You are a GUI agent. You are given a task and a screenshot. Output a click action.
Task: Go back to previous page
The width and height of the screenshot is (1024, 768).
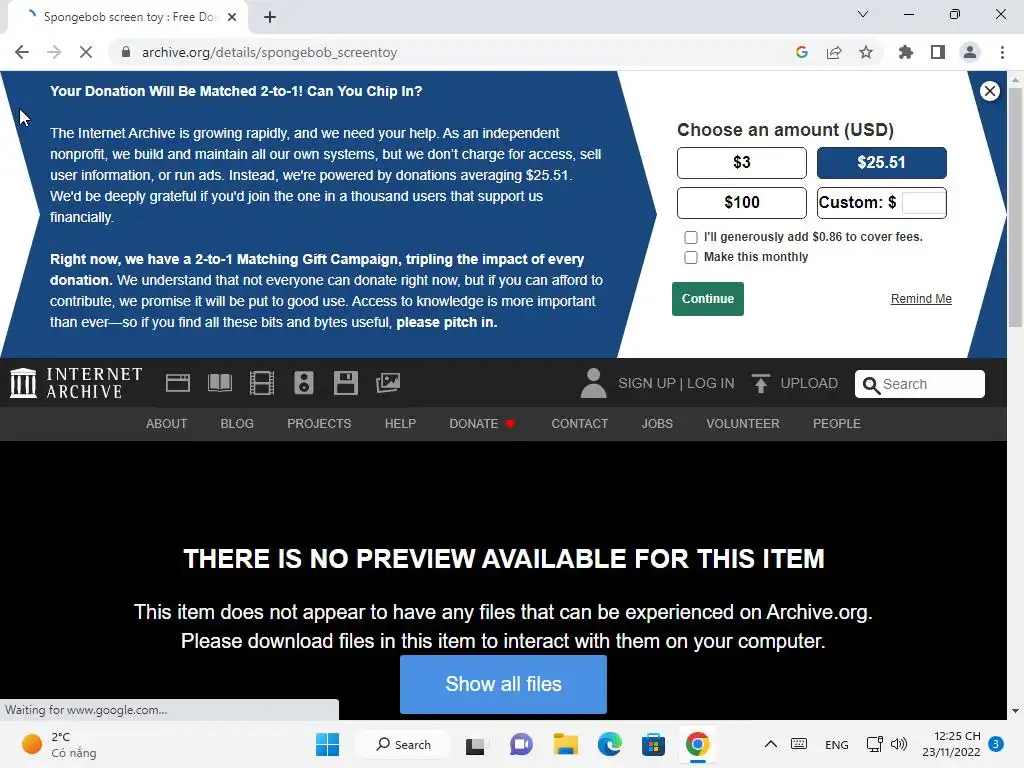pyautogui.click(x=22, y=52)
